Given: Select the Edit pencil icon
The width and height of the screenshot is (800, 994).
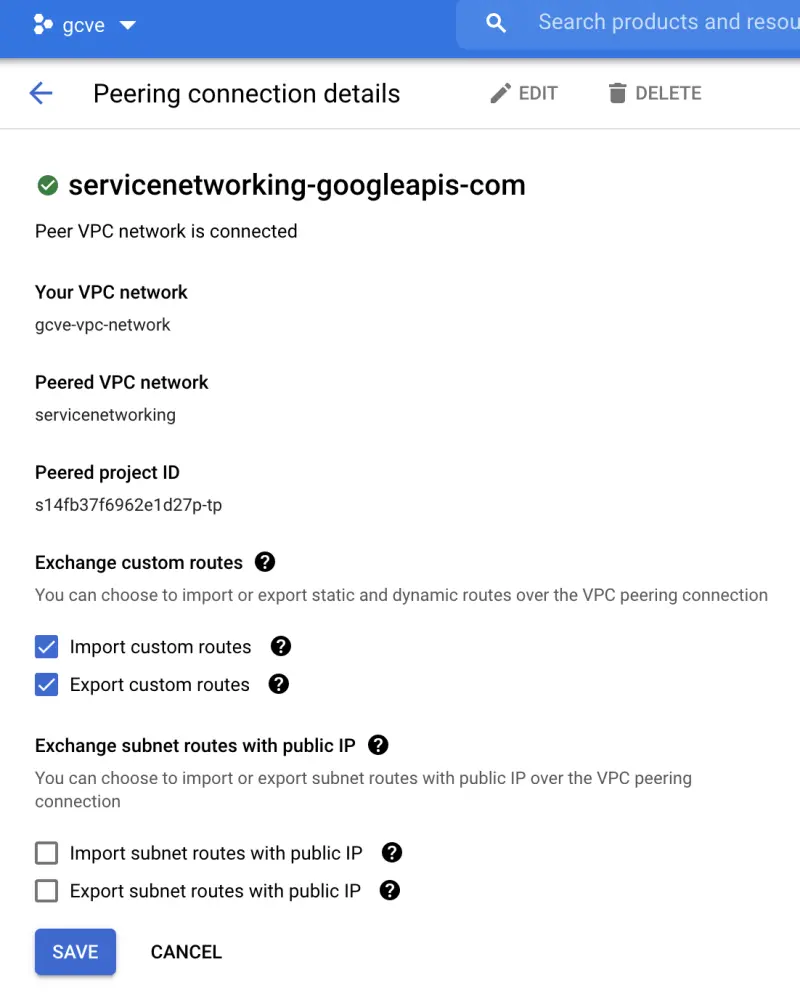Looking at the screenshot, I should 500,92.
